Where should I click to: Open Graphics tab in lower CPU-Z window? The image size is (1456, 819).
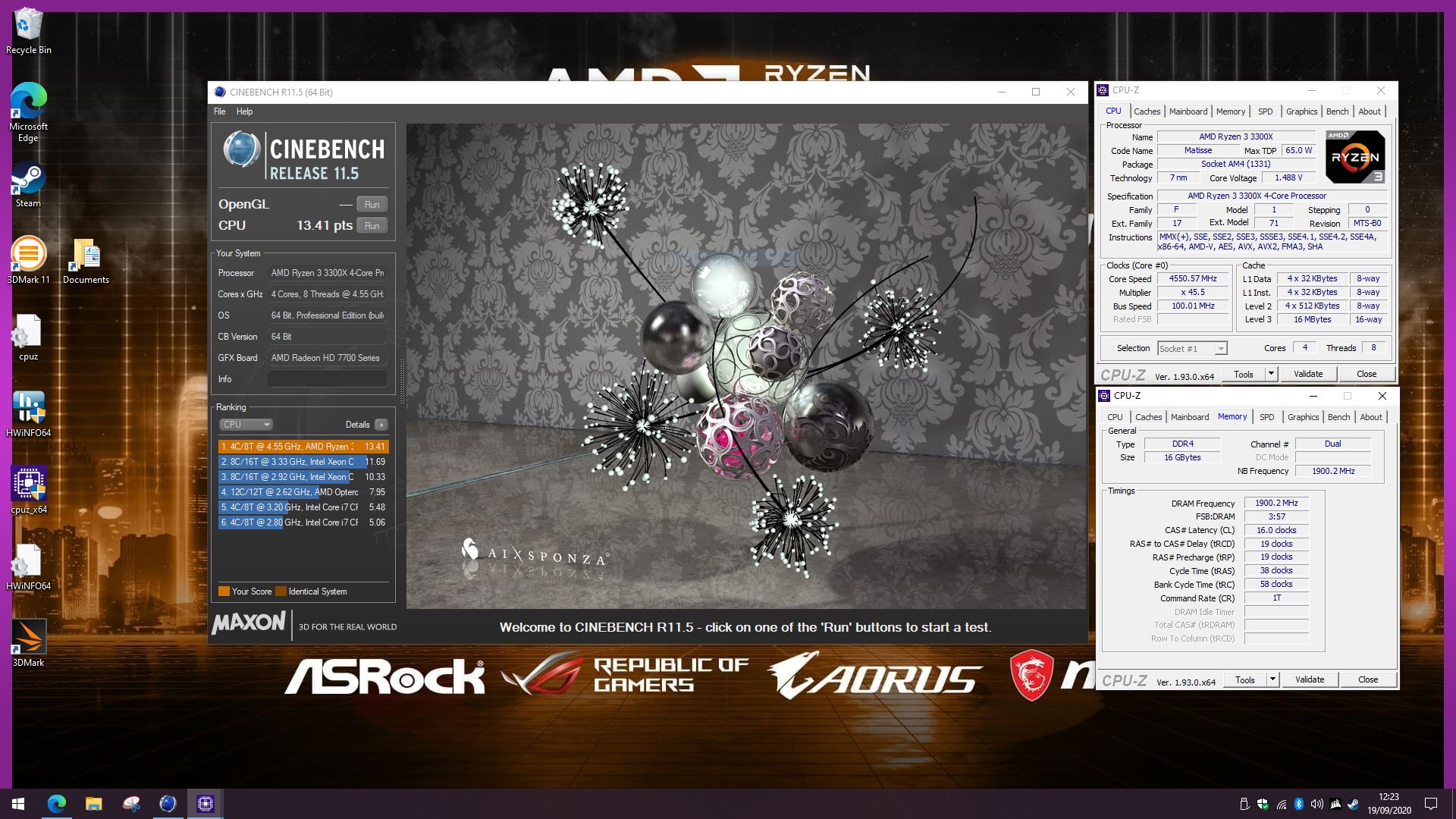pyautogui.click(x=1303, y=417)
